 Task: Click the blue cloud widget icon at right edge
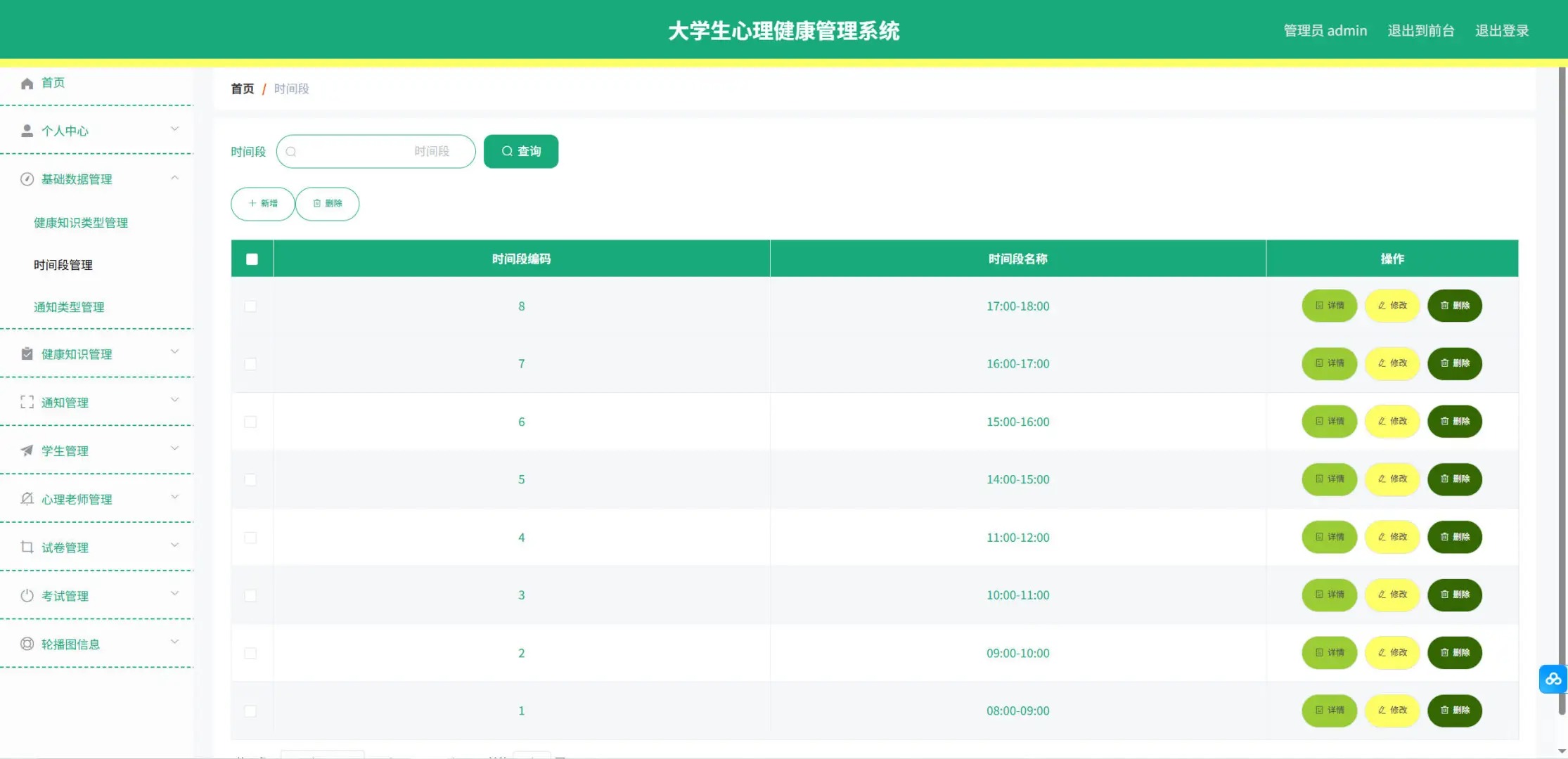(1553, 679)
